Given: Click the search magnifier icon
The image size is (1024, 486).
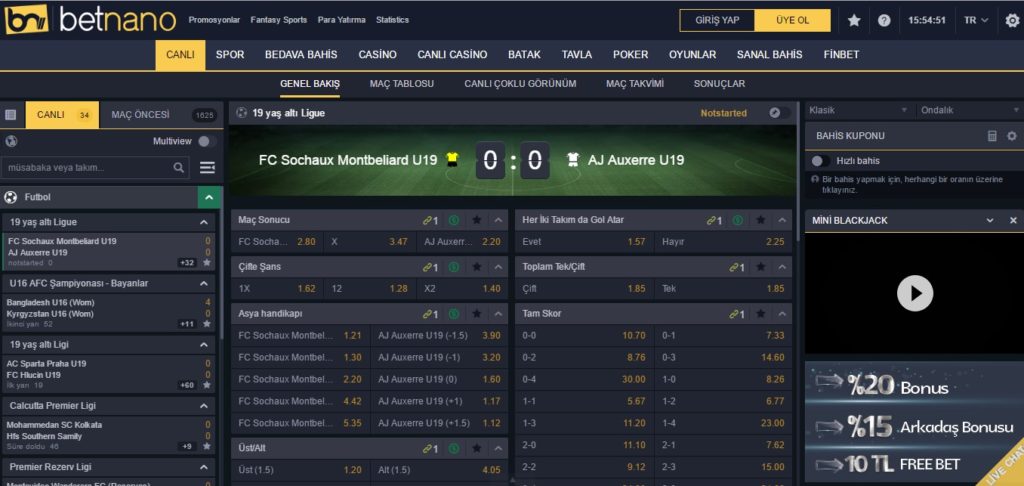Looking at the screenshot, I should (179, 168).
